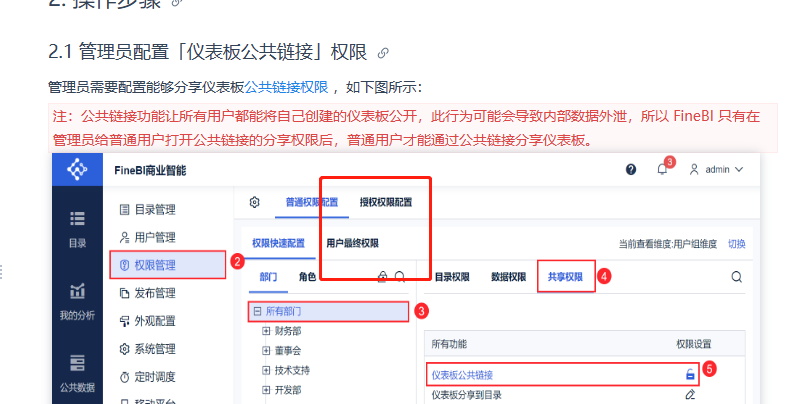
Task: Collapse the 所有部门 tree node
Action: click(x=257, y=311)
